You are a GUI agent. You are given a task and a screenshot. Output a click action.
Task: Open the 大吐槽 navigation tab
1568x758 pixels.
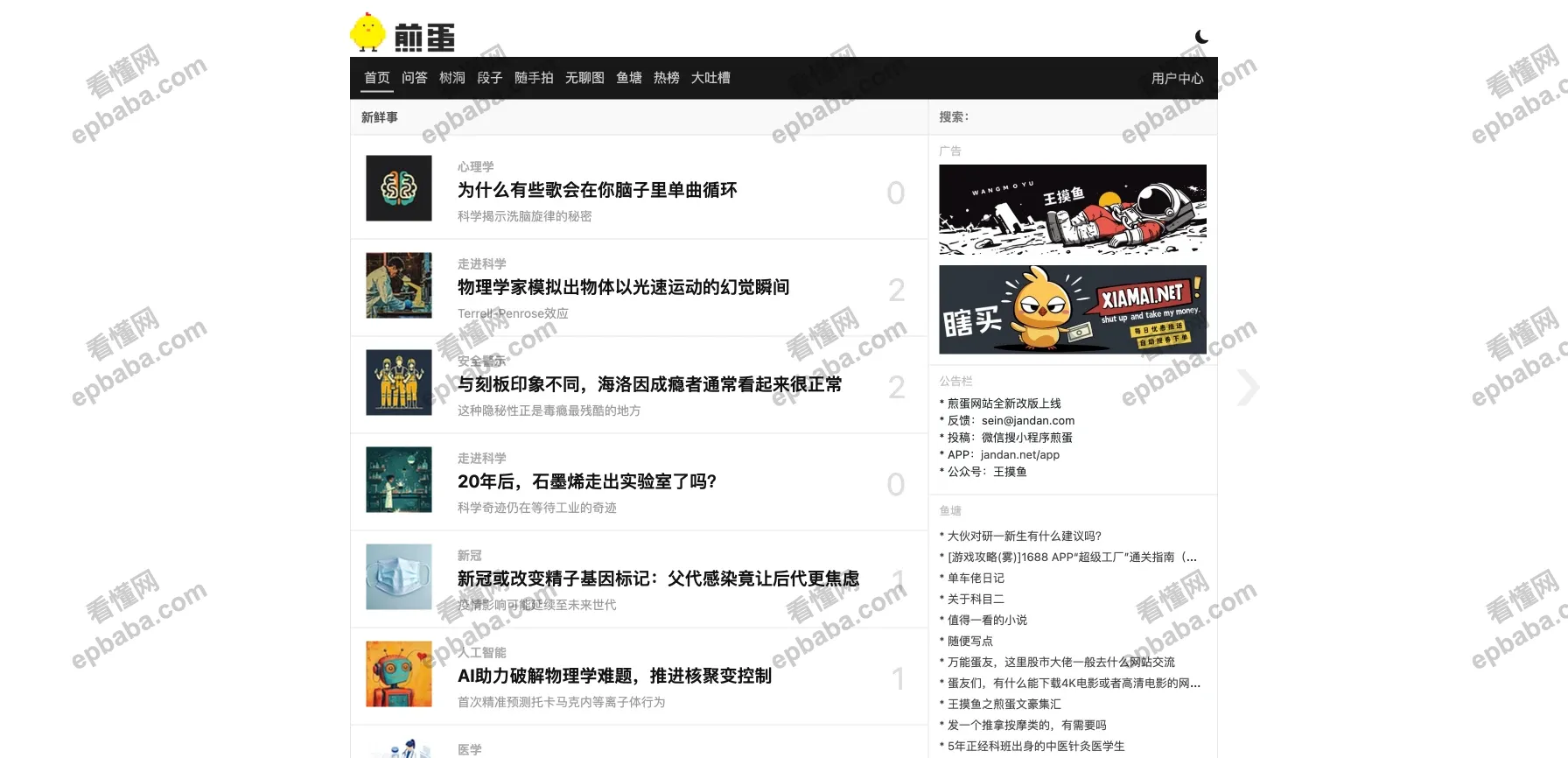710,78
